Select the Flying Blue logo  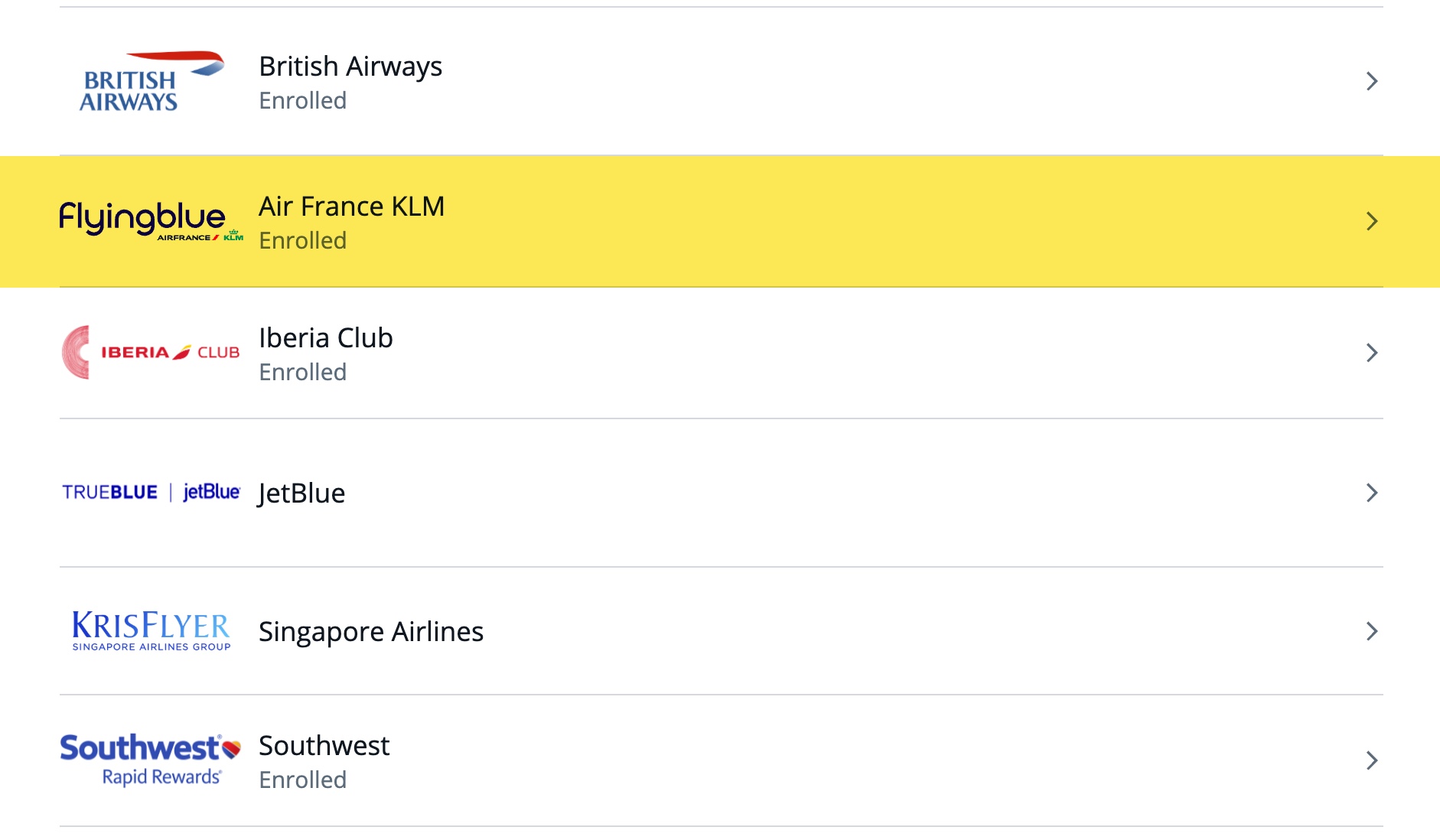tap(149, 223)
